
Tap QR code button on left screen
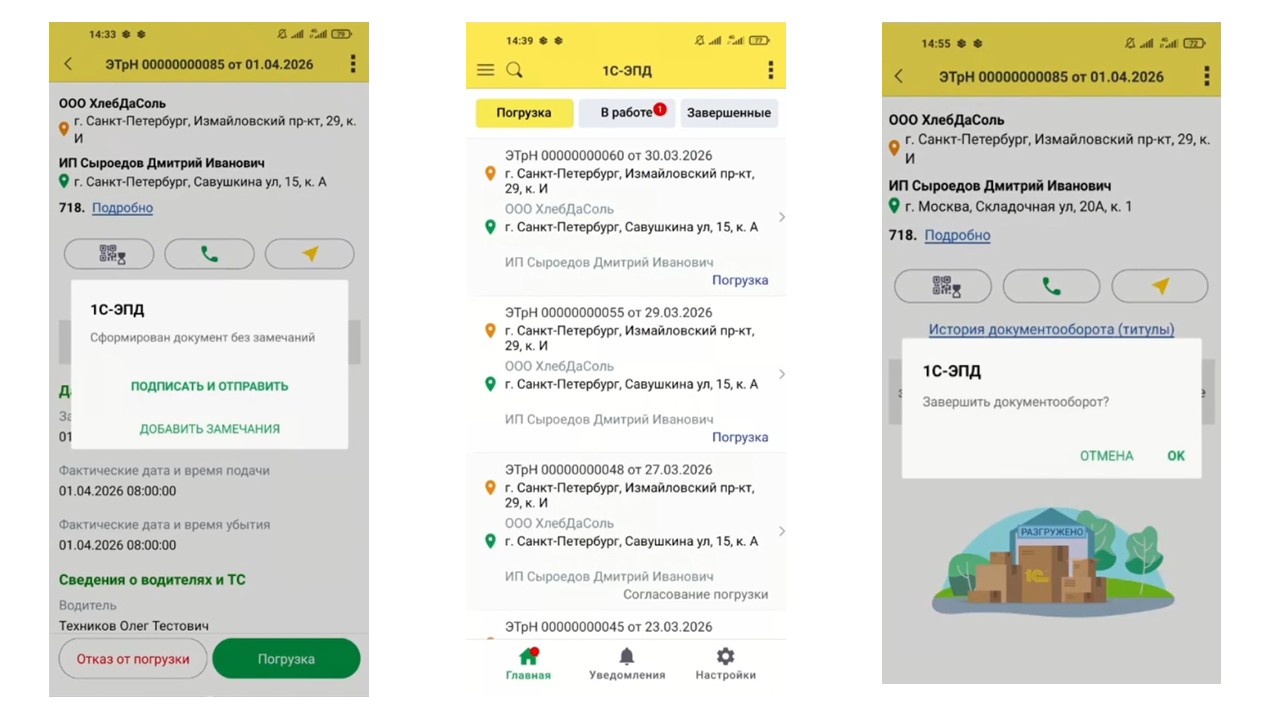[109, 254]
